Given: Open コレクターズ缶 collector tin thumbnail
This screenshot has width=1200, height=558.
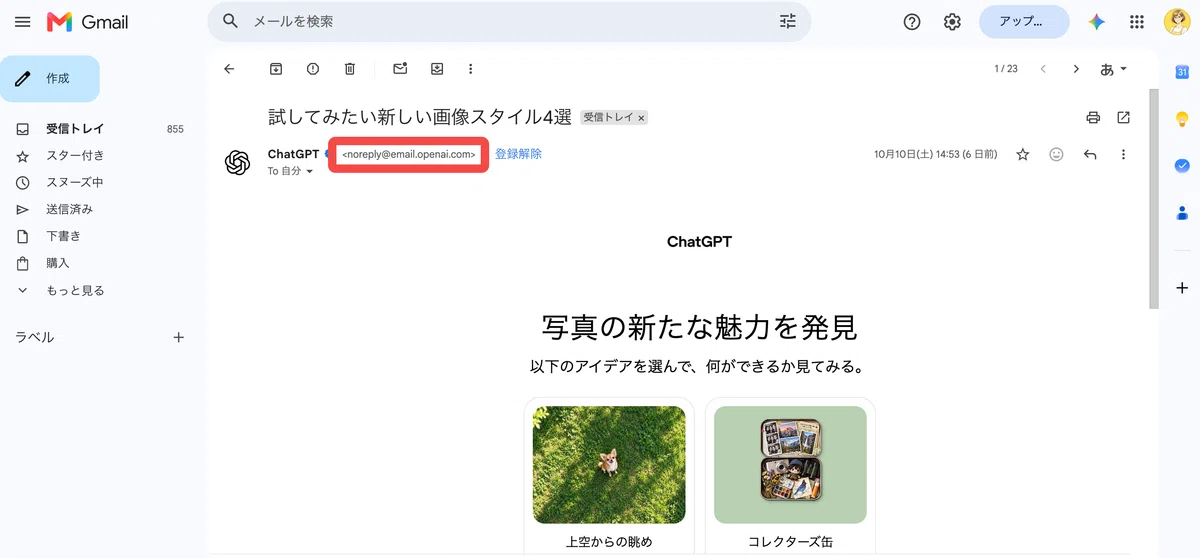Looking at the screenshot, I should (790, 465).
